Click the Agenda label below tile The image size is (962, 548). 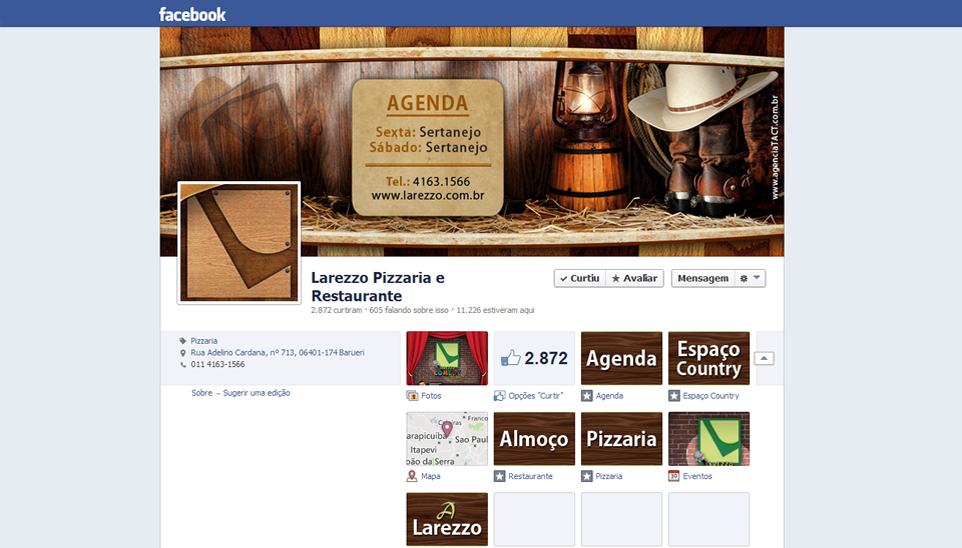[x=609, y=396]
